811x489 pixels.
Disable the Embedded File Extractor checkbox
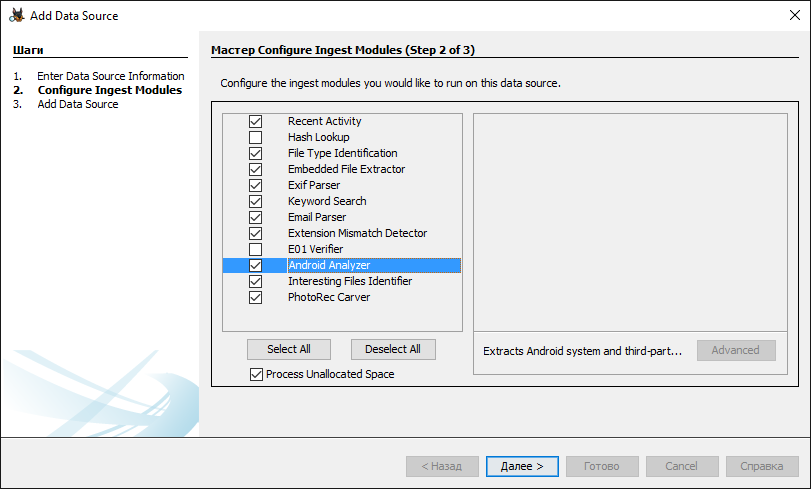click(x=256, y=170)
